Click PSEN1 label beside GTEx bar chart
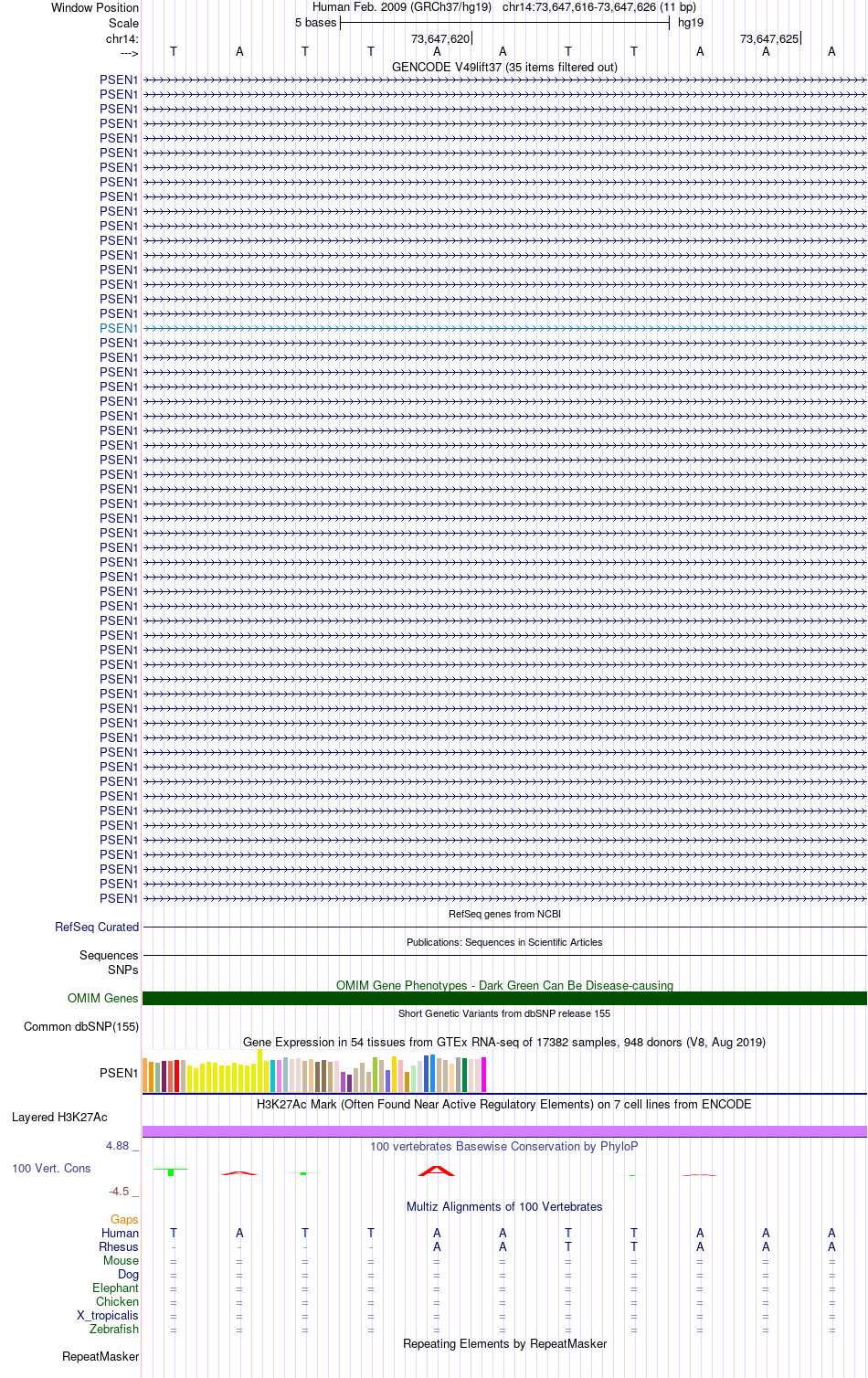868x1378 pixels. click(119, 1073)
